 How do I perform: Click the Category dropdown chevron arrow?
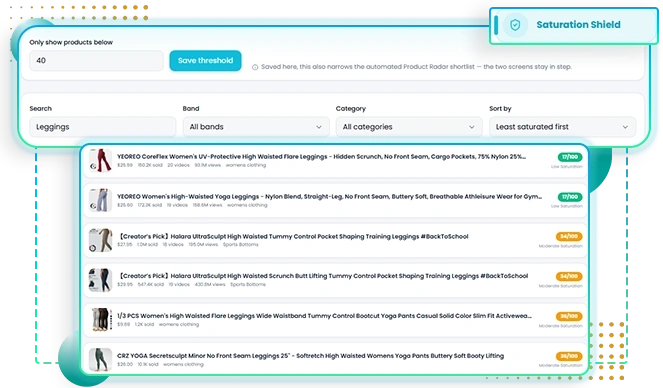click(471, 127)
